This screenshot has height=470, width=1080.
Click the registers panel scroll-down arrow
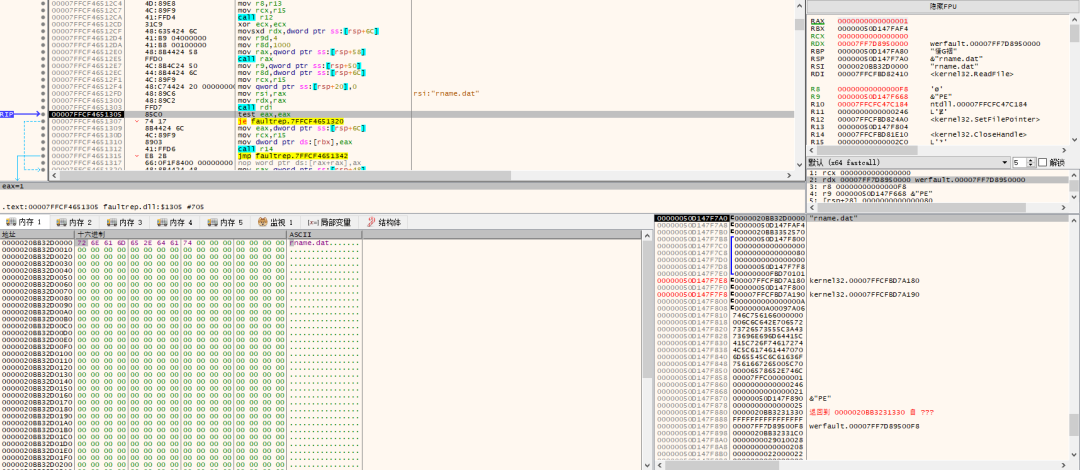point(1074,140)
